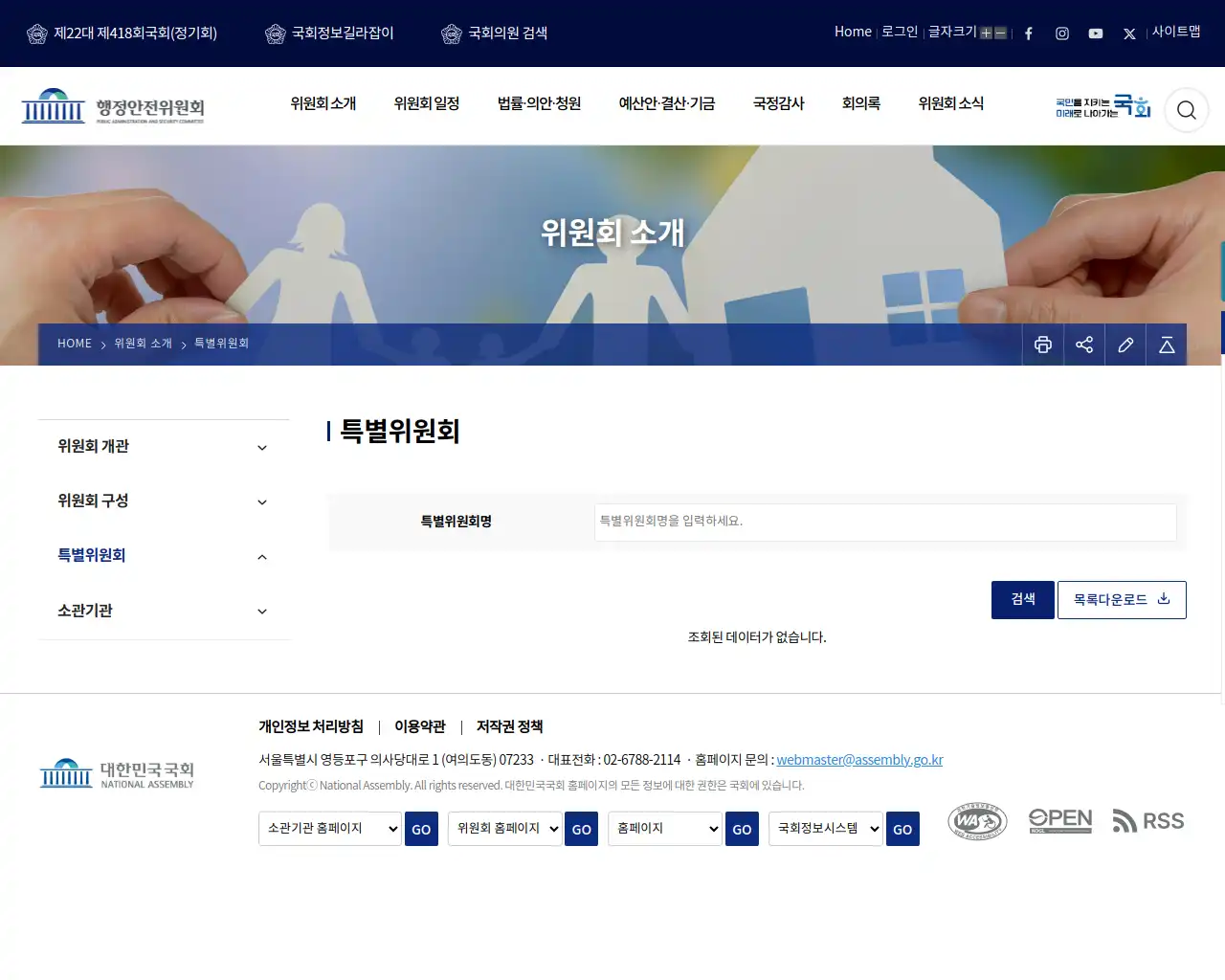Screen dimensions: 1225x980
Task: Open the YouTube icon link
Action: [1096, 33]
